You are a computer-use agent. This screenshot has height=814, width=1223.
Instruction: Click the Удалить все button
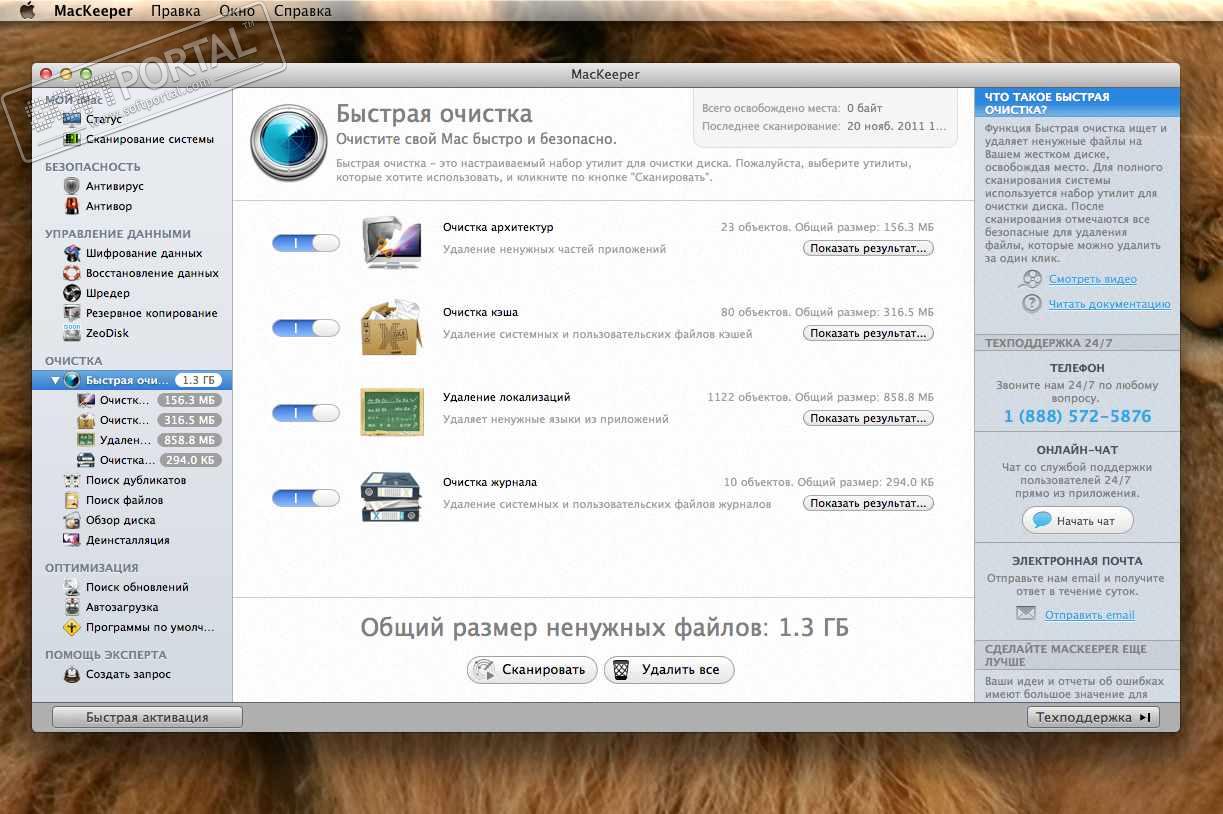tap(669, 670)
